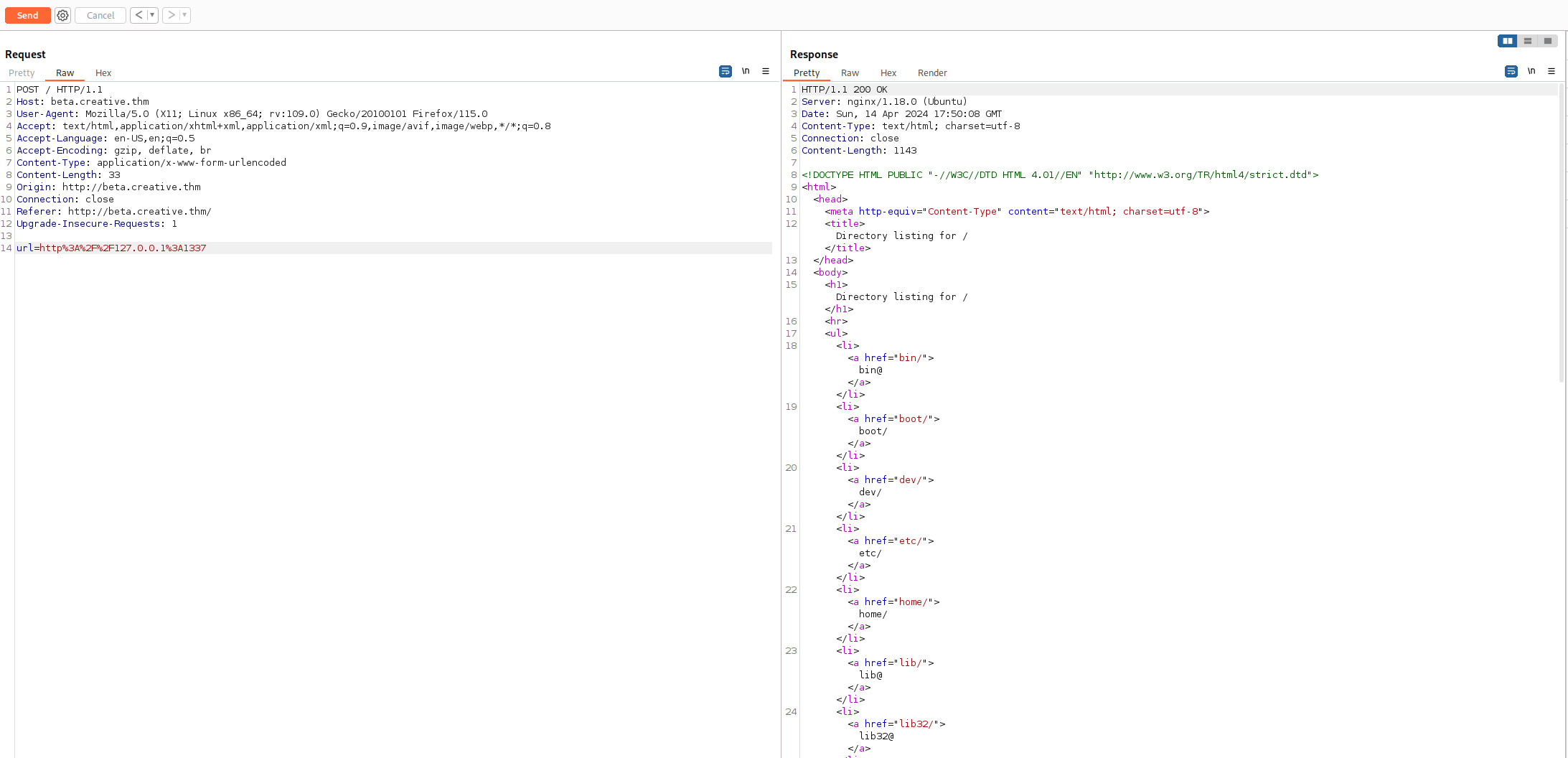Go forward to the next request in history

[171, 15]
